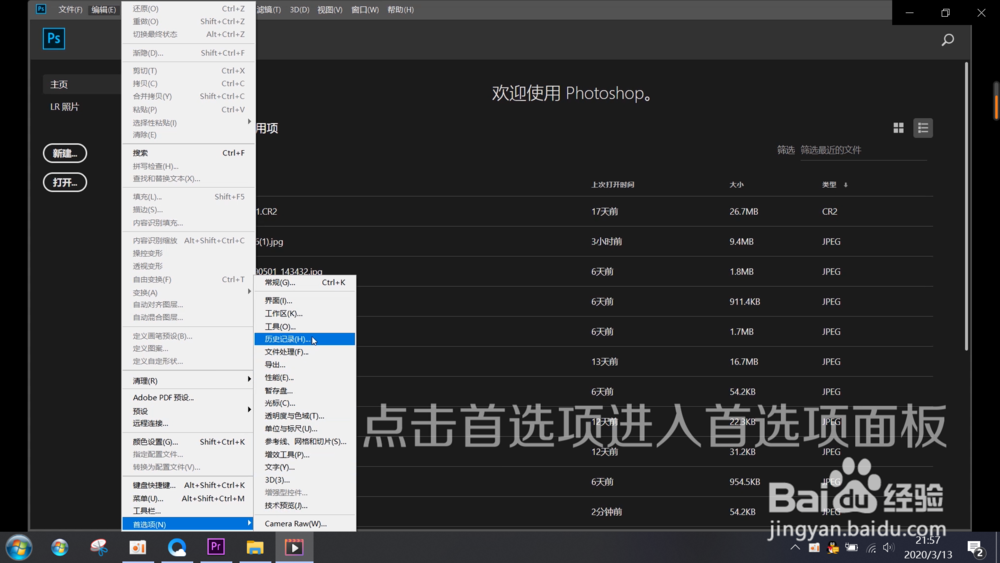
Task: Click the 筛选最近的文件 filter field
Action: click(x=863, y=150)
